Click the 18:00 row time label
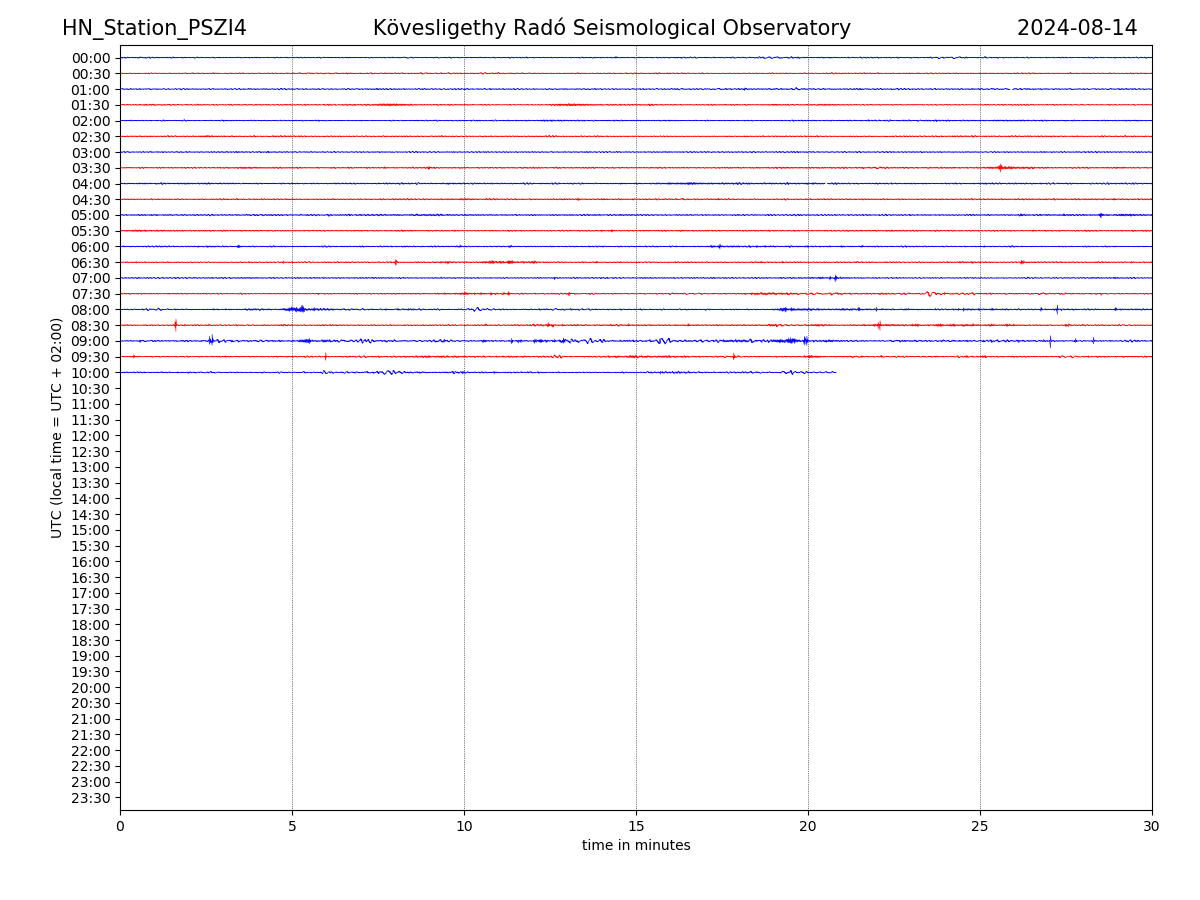This screenshot has width=1200, height=900. click(91, 625)
